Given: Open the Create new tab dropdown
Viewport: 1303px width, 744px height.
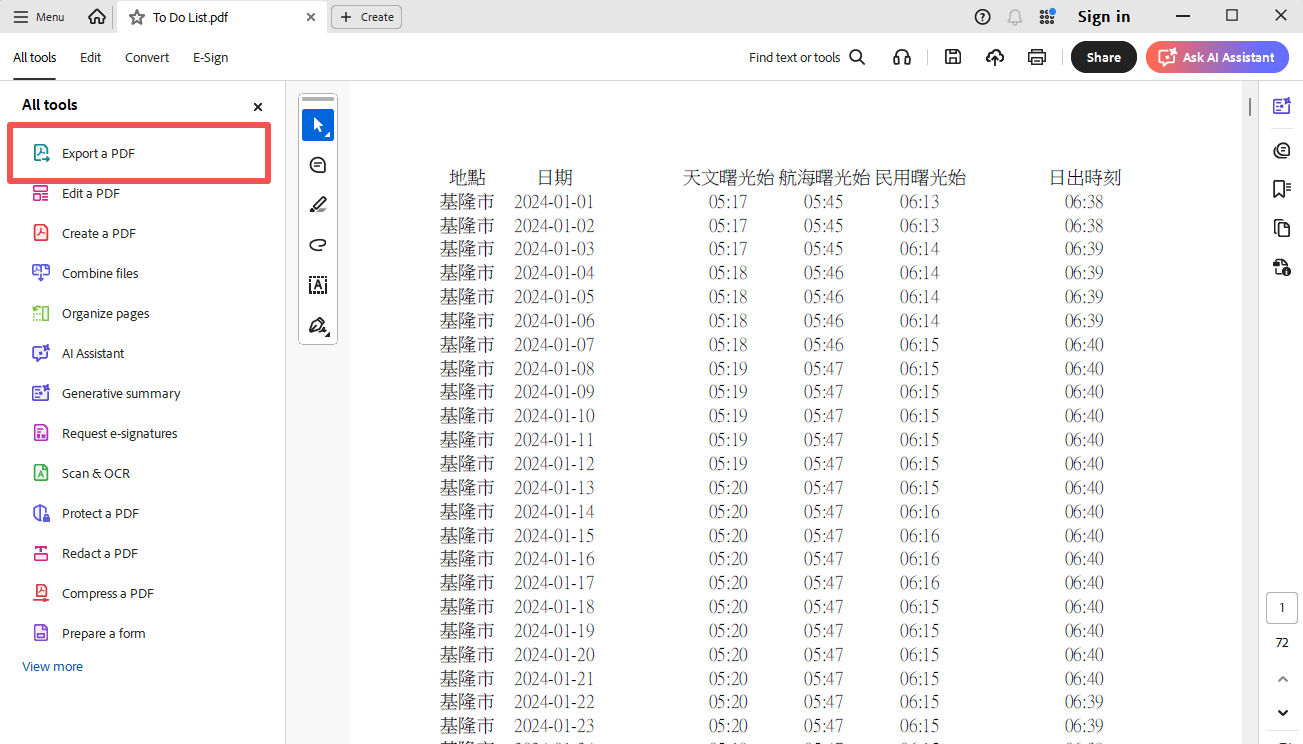Looking at the screenshot, I should click(366, 16).
